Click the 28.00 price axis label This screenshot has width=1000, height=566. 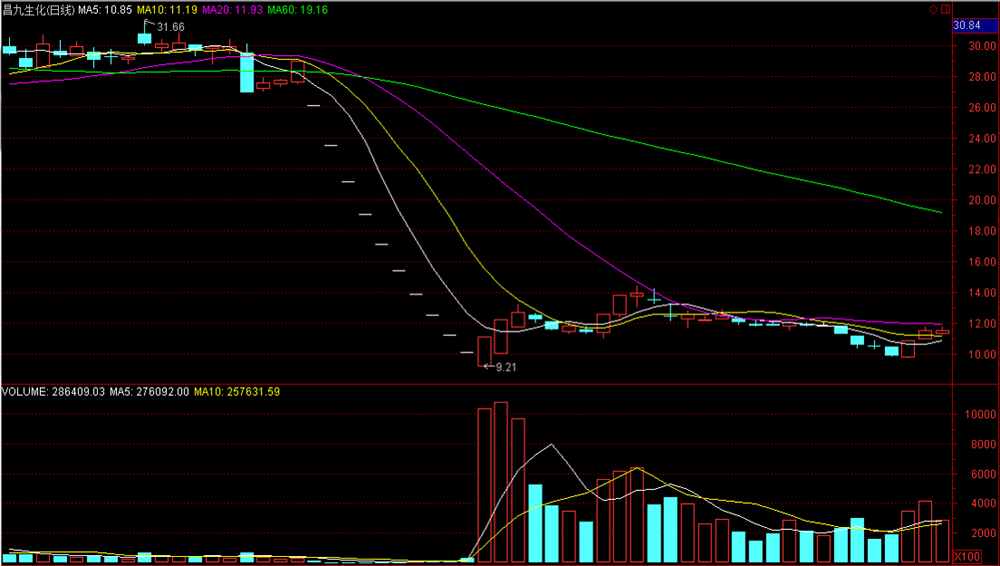(x=982, y=77)
